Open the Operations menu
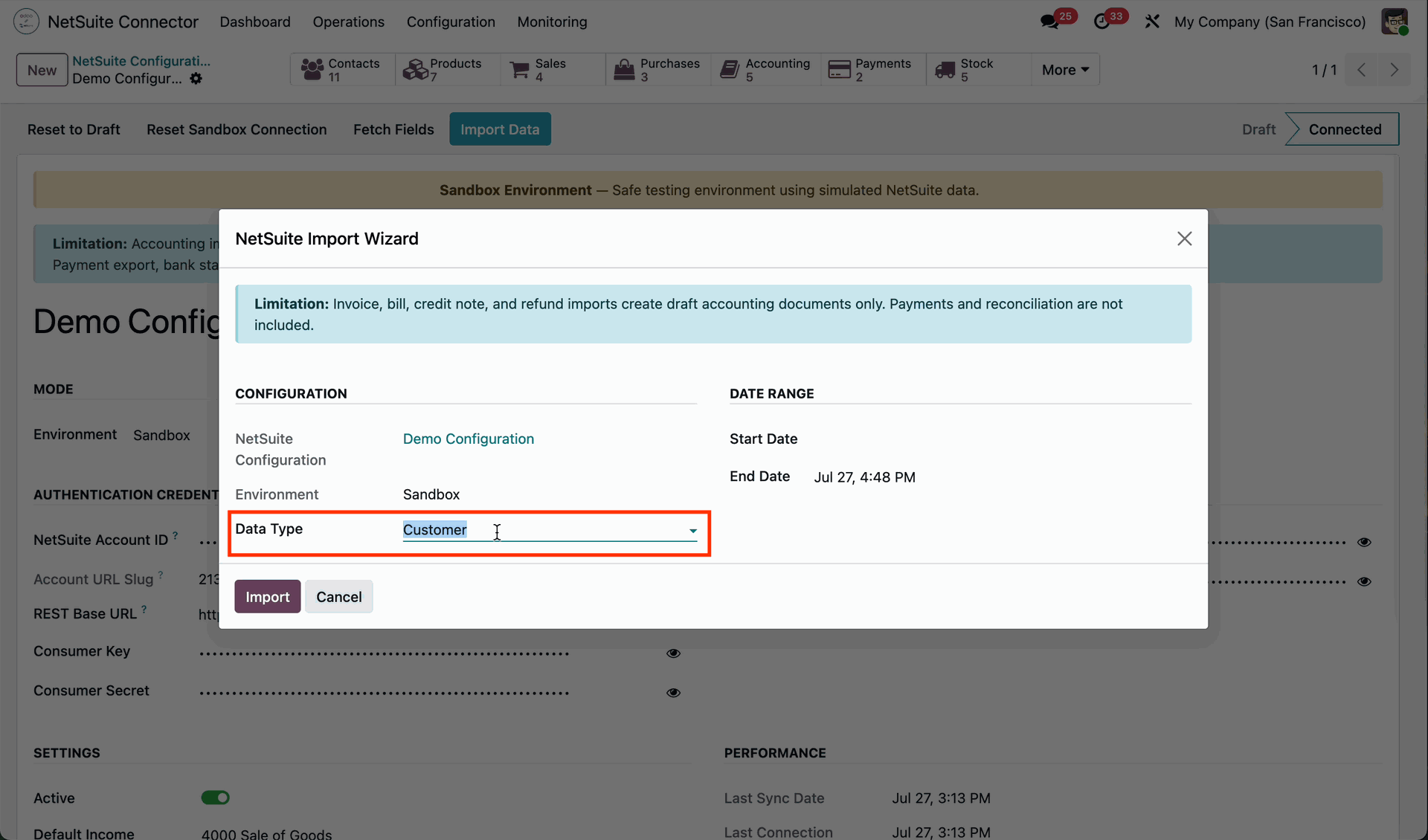This screenshot has width=1428, height=840. coord(348,22)
